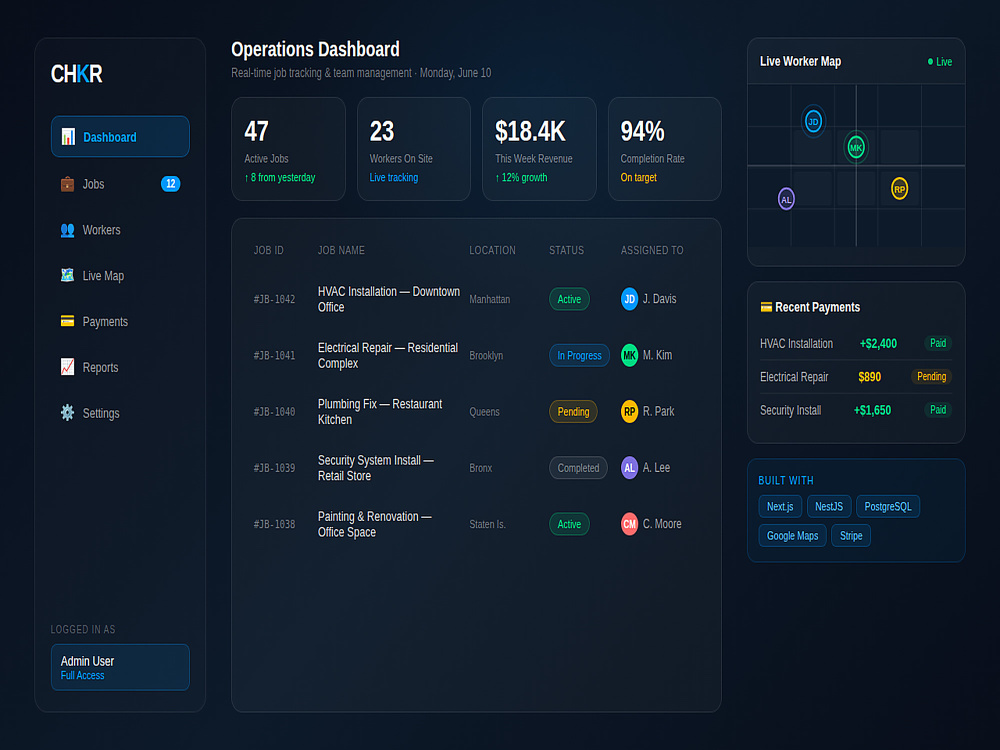Click the In Progress status badge

click(x=579, y=355)
